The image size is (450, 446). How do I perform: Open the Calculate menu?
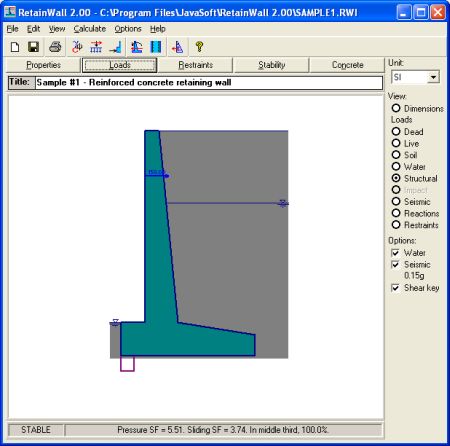(x=90, y=29)
